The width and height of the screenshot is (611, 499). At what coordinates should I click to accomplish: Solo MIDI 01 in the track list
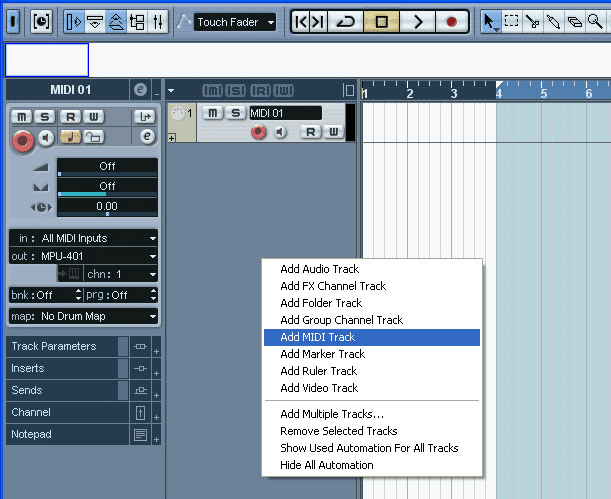point(235,113)
